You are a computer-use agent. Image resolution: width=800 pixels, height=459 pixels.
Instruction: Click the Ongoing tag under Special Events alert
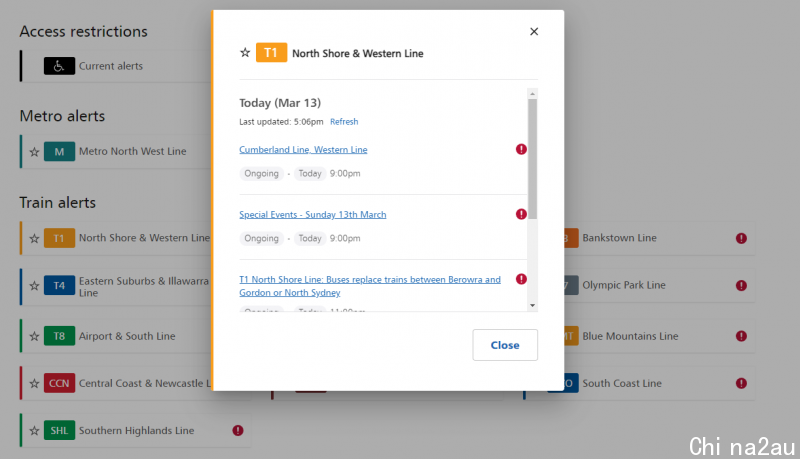click(x=261, y=238)
